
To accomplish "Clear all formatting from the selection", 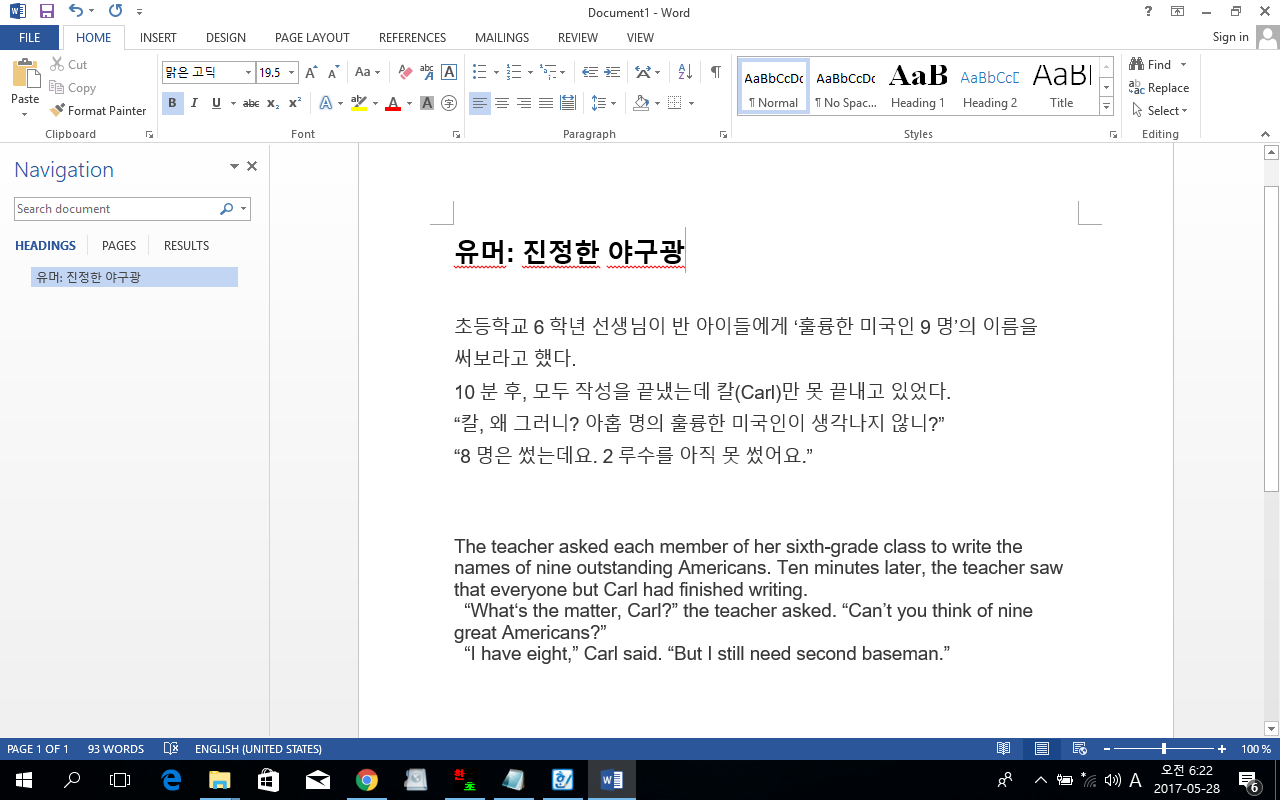I will point(405,72).
